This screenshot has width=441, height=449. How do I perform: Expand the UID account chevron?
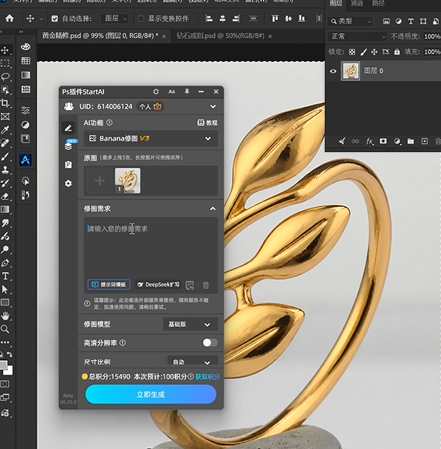coord(213,107)
